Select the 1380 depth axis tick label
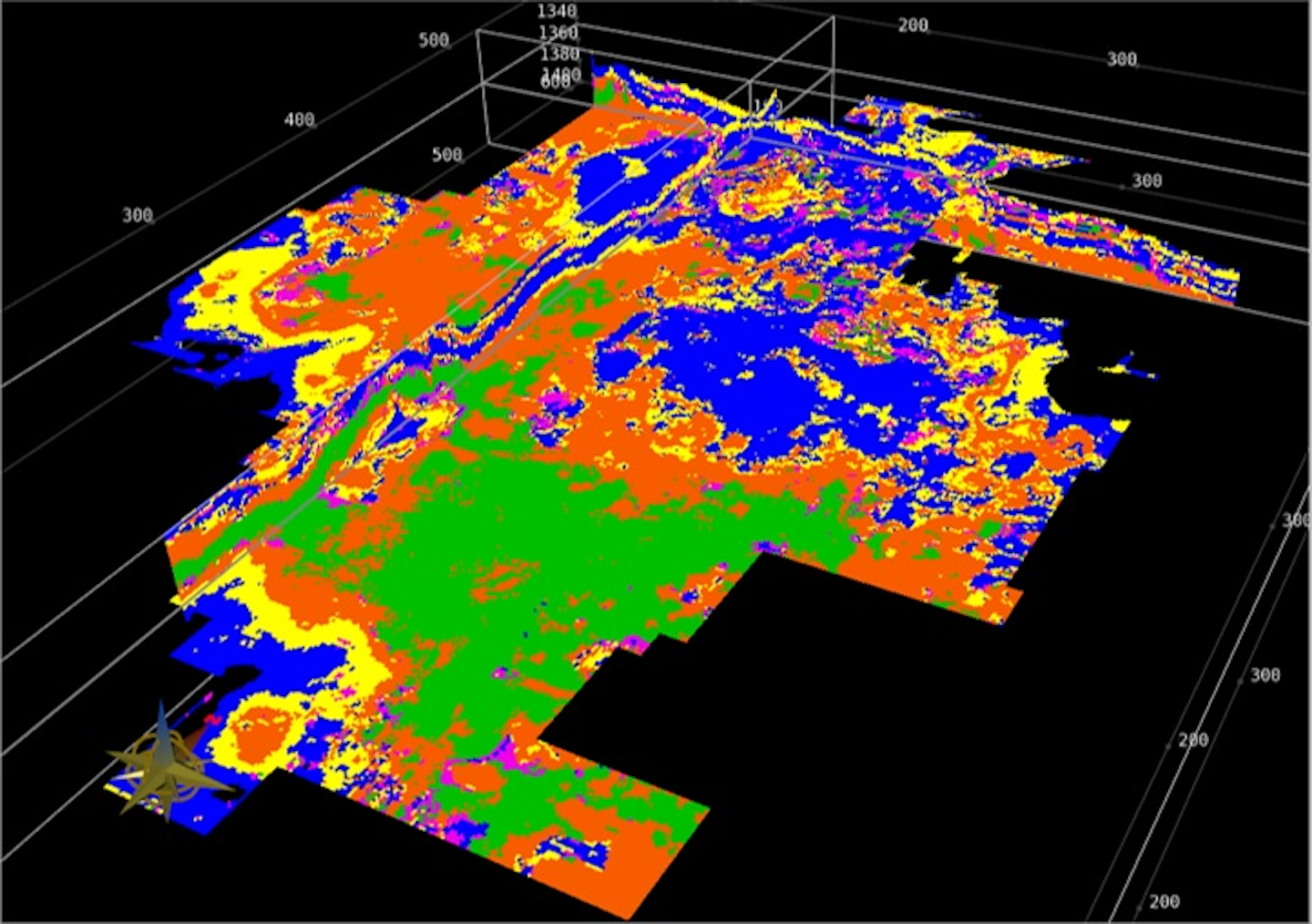This screenshot has width=1312, height=924. point(559,55)
